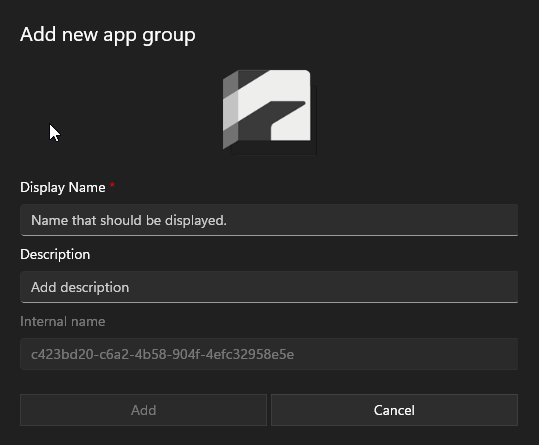Click the 'Add new app group' title
Viewport: 539px width, 445px height.
(x=108, y=35)
